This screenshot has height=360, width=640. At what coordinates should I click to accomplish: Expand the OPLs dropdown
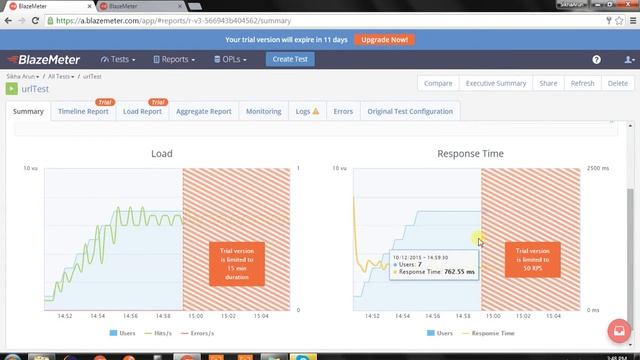pos(230,59)
